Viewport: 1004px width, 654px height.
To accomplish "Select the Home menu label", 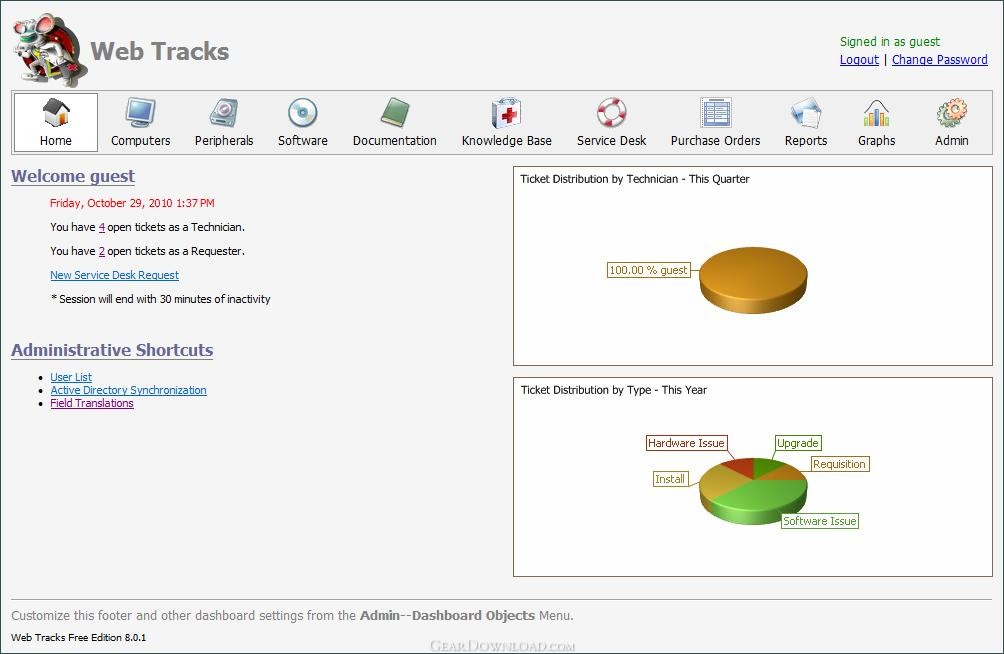I will point(56,140).
